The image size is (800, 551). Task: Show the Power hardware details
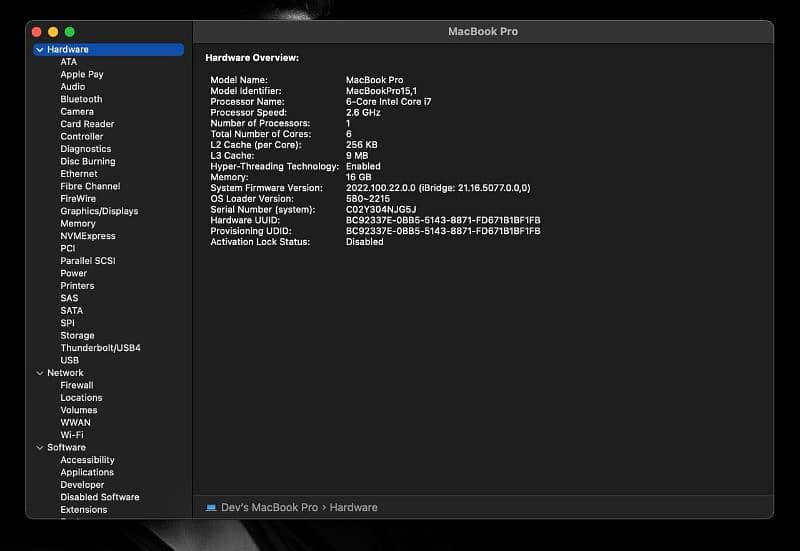[x=73, y=273]
